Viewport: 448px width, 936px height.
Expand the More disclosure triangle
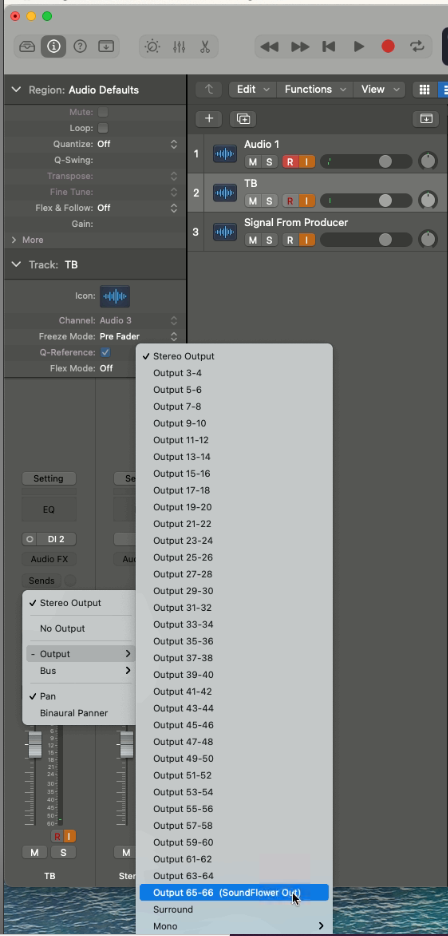click(x=14, y=239)
